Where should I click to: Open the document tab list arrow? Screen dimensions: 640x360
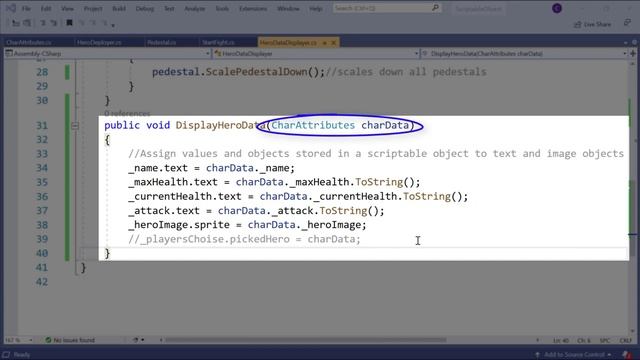(x=625, y=42)
